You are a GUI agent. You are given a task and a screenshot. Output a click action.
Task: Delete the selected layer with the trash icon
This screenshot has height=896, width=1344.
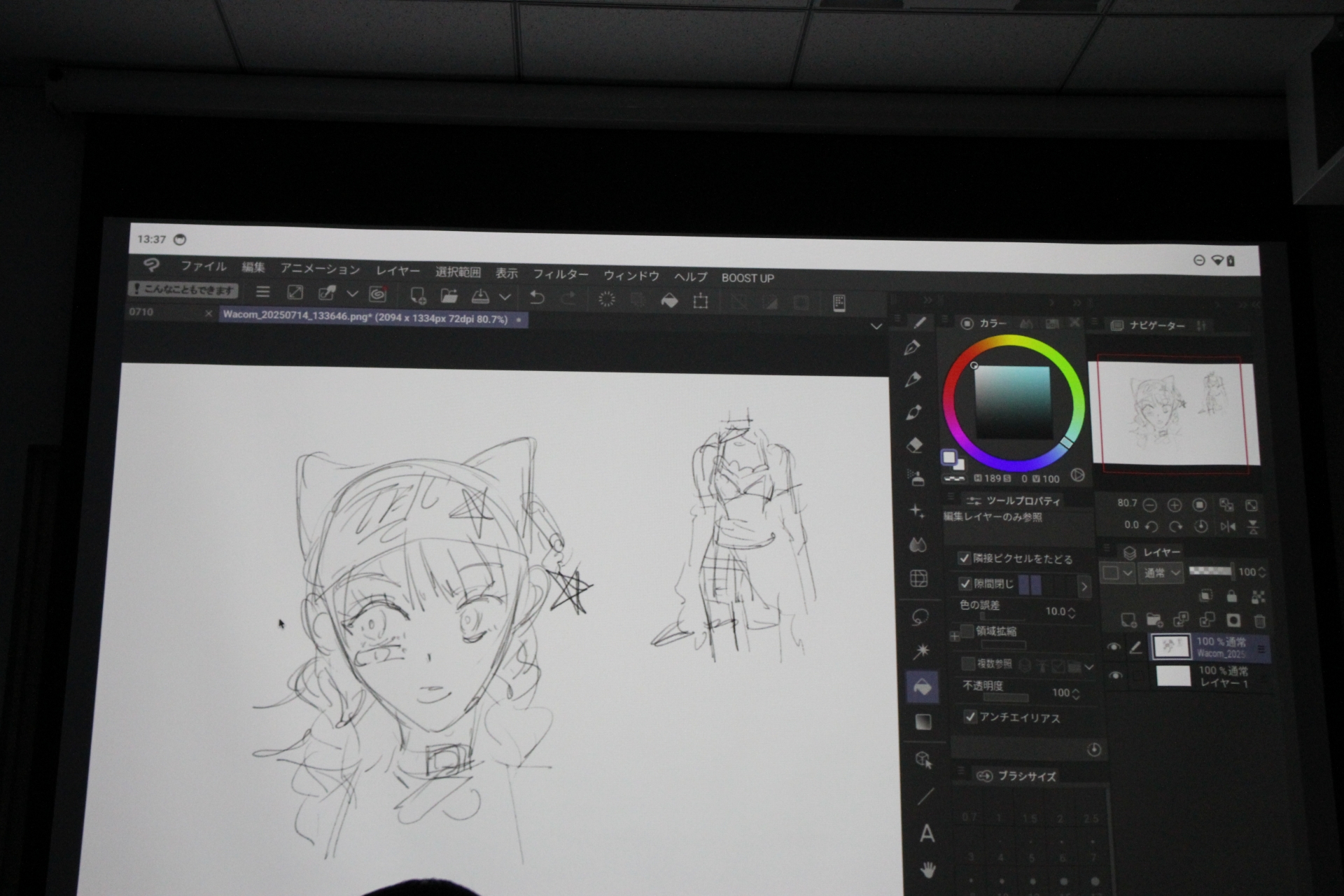pos(1260,619)
